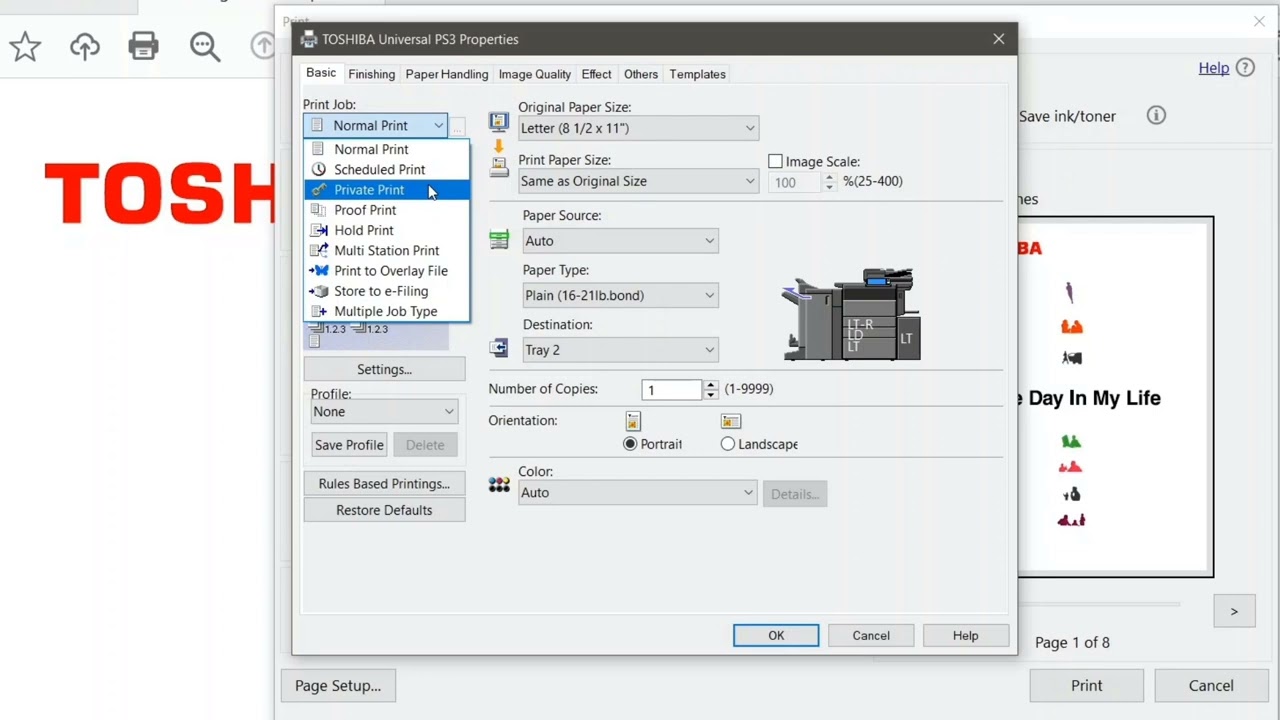Click the Settings... button
Viewport: 1280px width, 720px height.
[x=384, y=369]
